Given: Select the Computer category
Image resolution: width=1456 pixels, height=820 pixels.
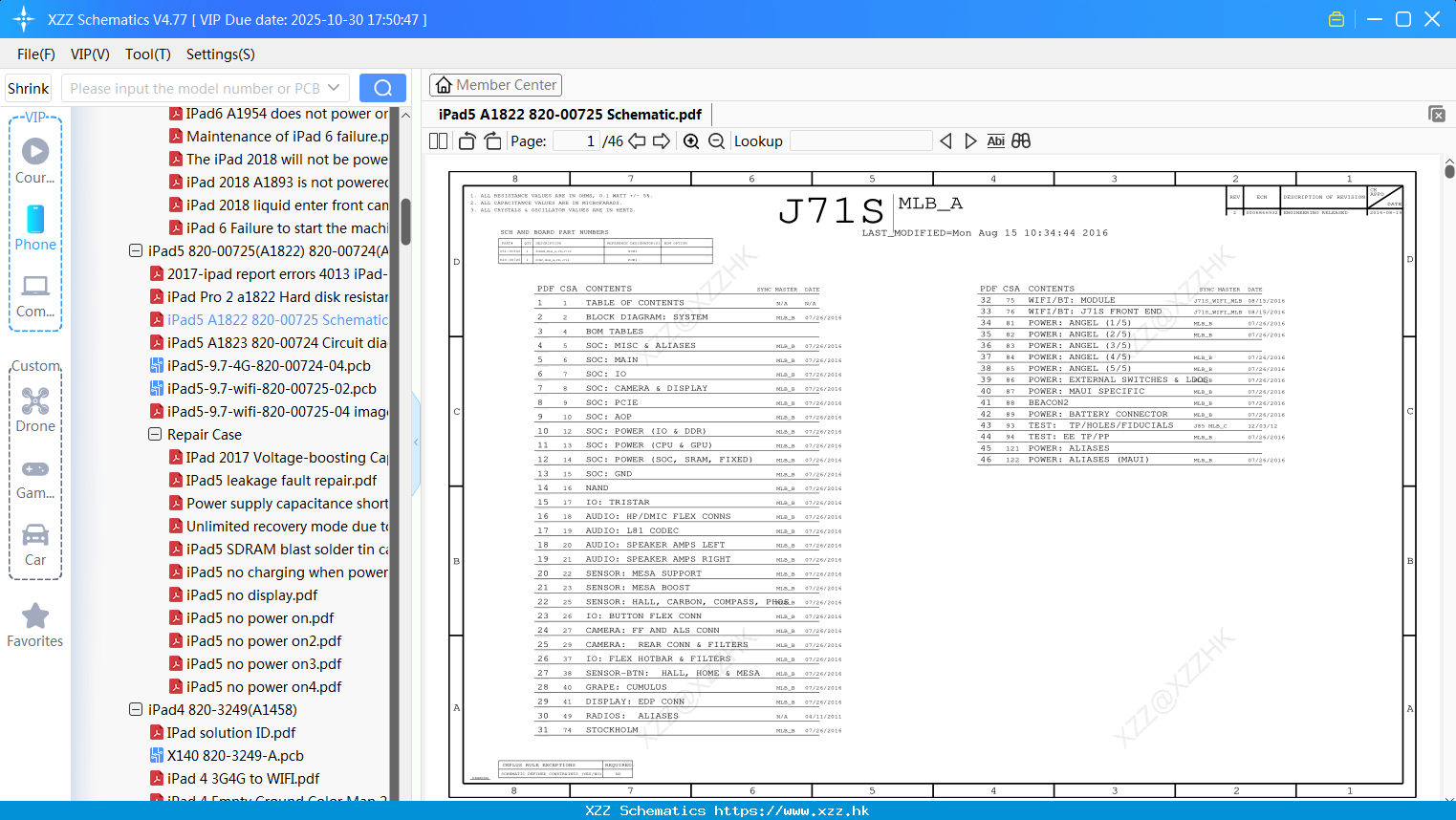Looking at the screenshot, I should 35,295.
